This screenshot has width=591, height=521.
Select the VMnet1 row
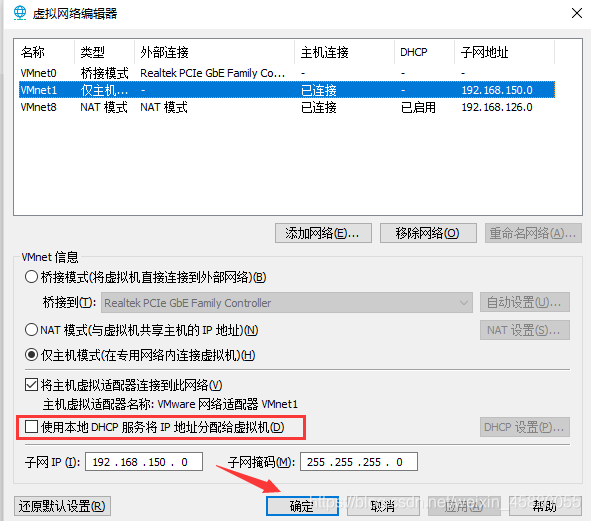[x=286, y=90]
